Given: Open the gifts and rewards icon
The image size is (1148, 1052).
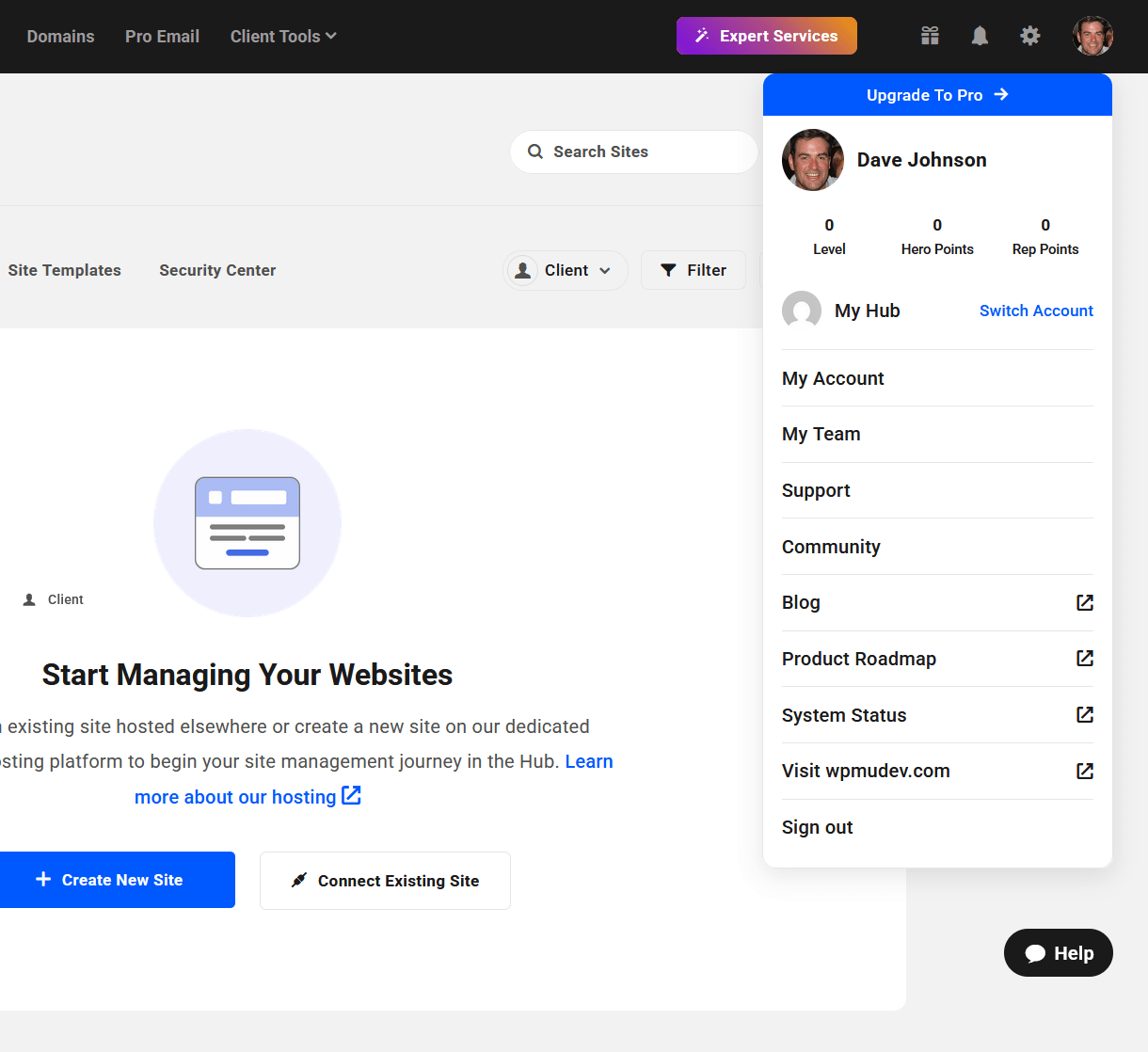Looking at the screenshot, I should [930, 36].
